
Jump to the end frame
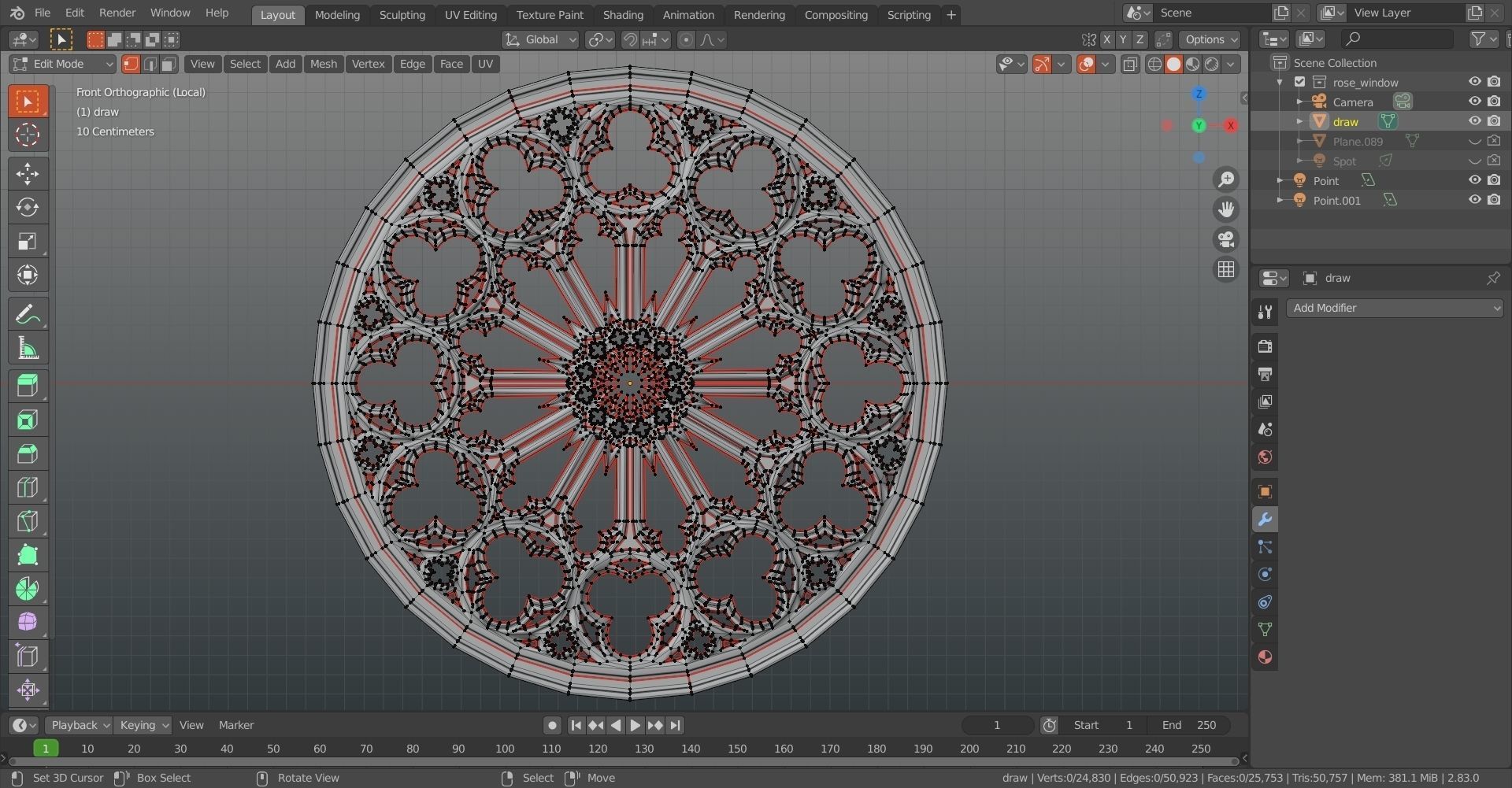click(x=675, y=725)
